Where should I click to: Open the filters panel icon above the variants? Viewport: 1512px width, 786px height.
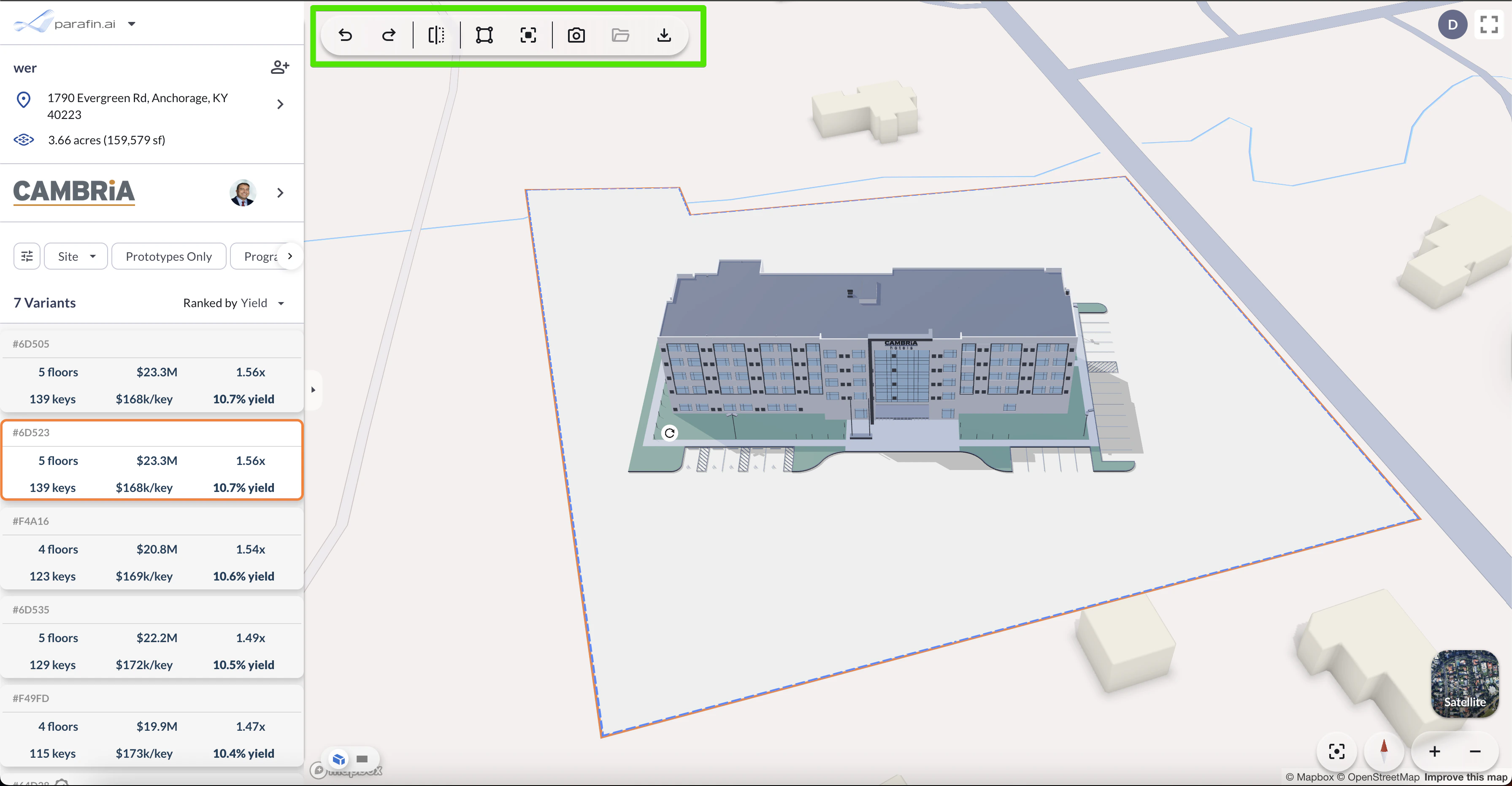[x=27, y=256]
